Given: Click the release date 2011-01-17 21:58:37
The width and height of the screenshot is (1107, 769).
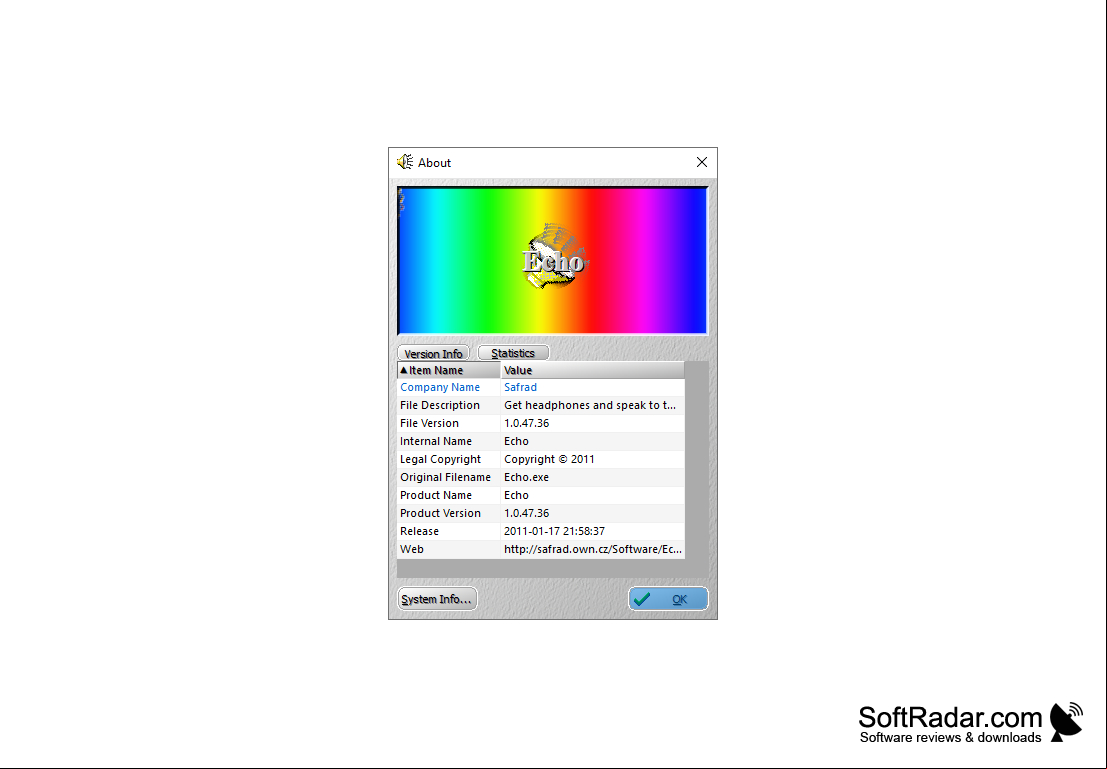Looking at the screenshot, I should tap(554, 531).
